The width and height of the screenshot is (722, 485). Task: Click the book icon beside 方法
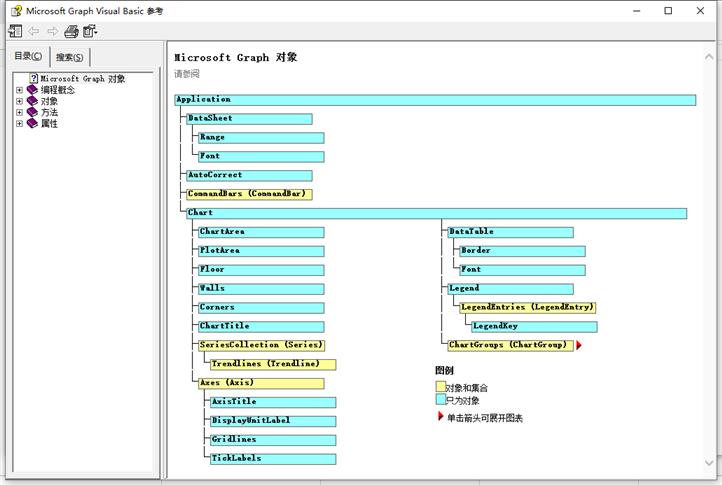[32, 112]
